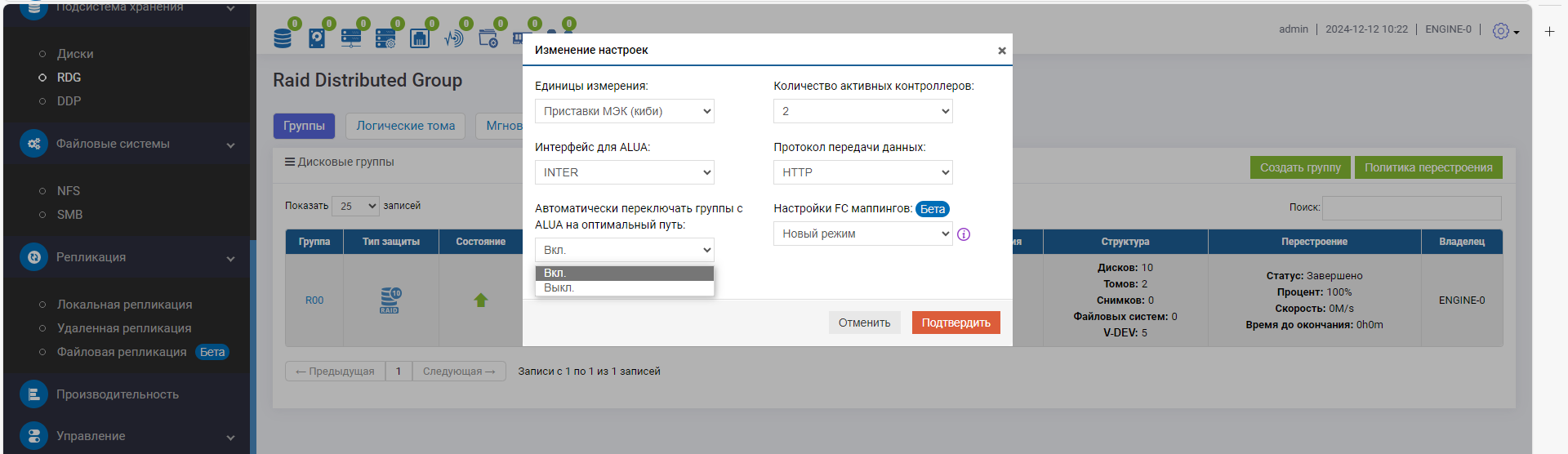Open the database stack status icon

click(x=283, y=38)
